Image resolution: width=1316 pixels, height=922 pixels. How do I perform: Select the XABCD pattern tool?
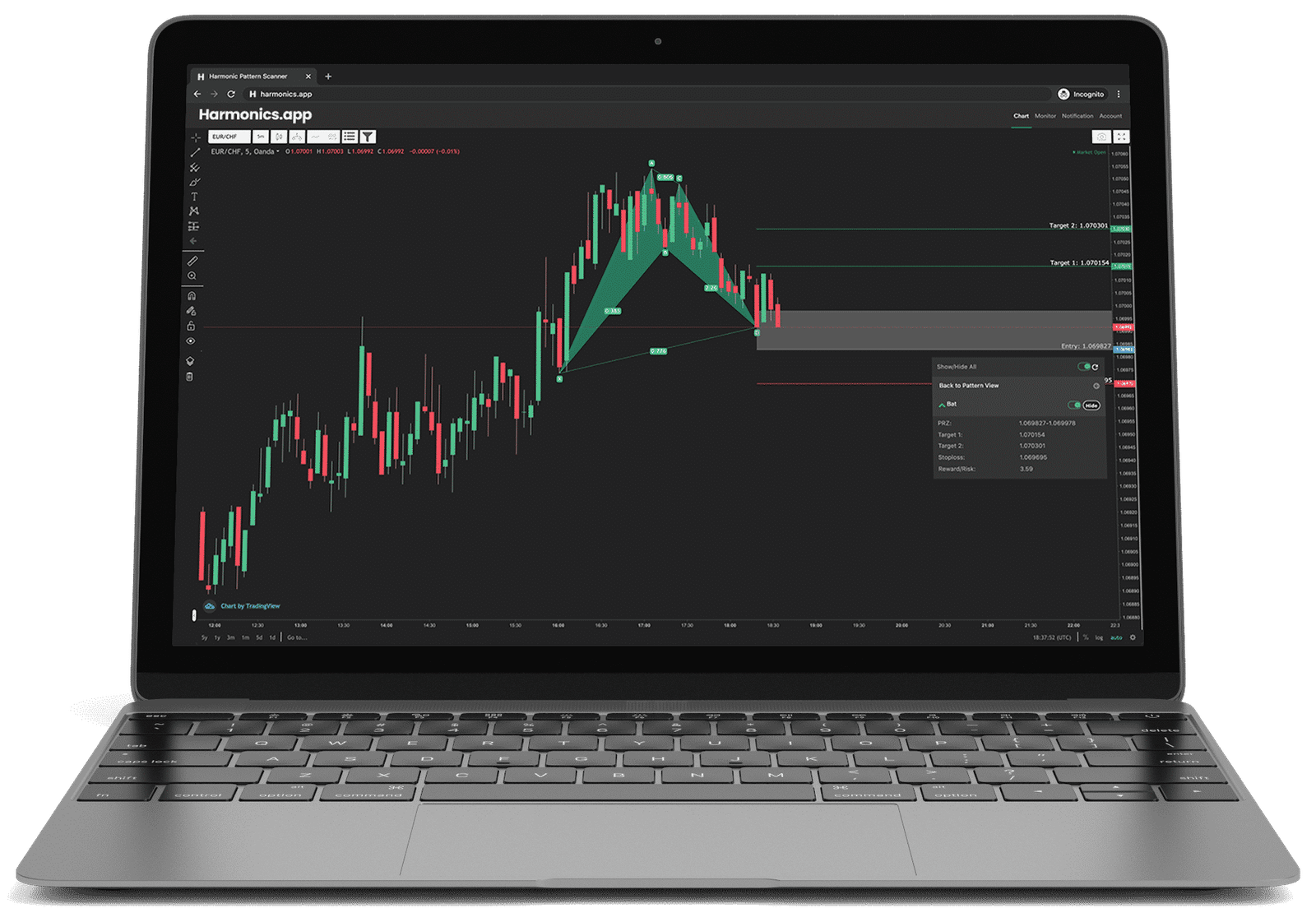[194, 211]
